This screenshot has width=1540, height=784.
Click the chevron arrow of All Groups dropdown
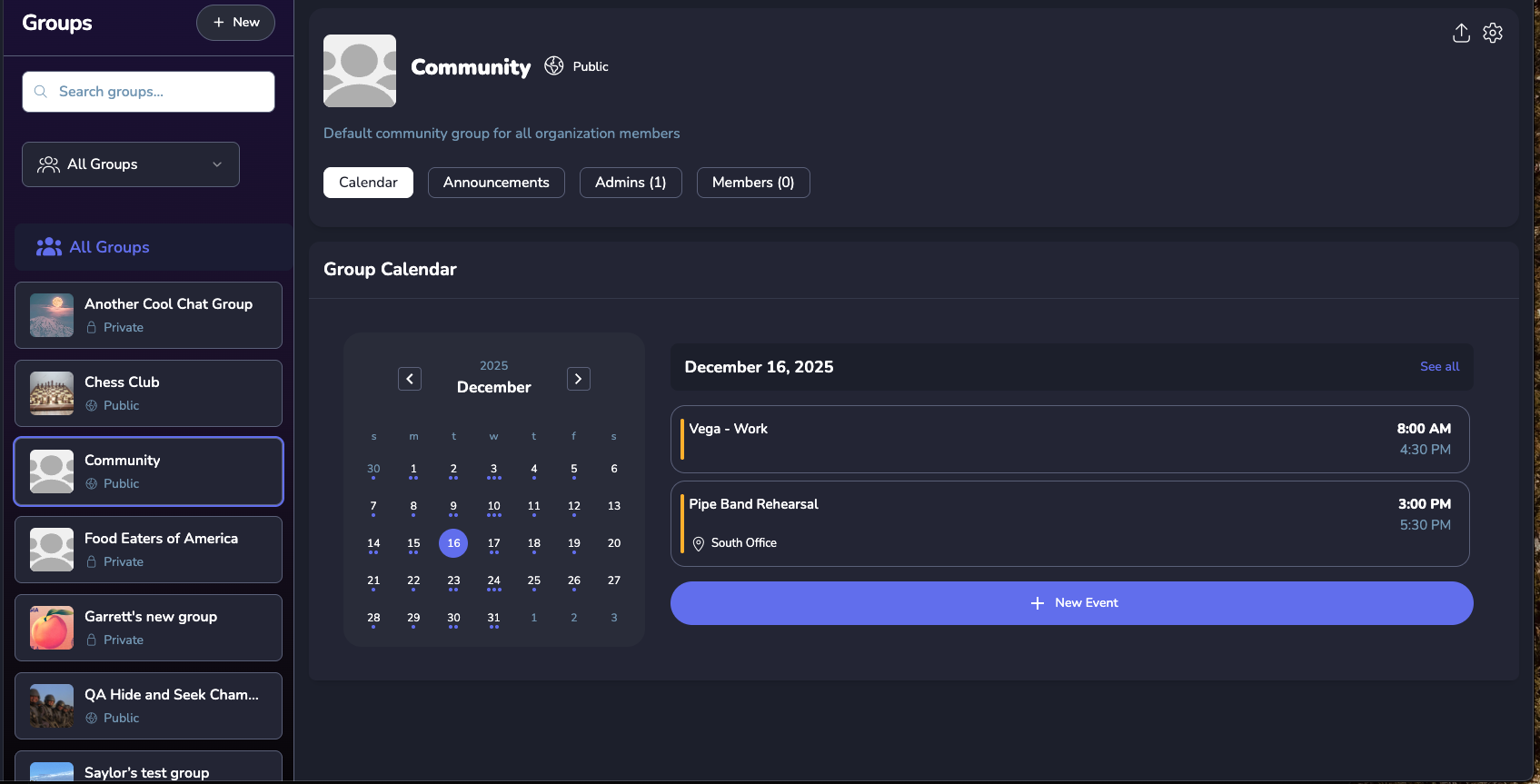[x=217, y=164]
